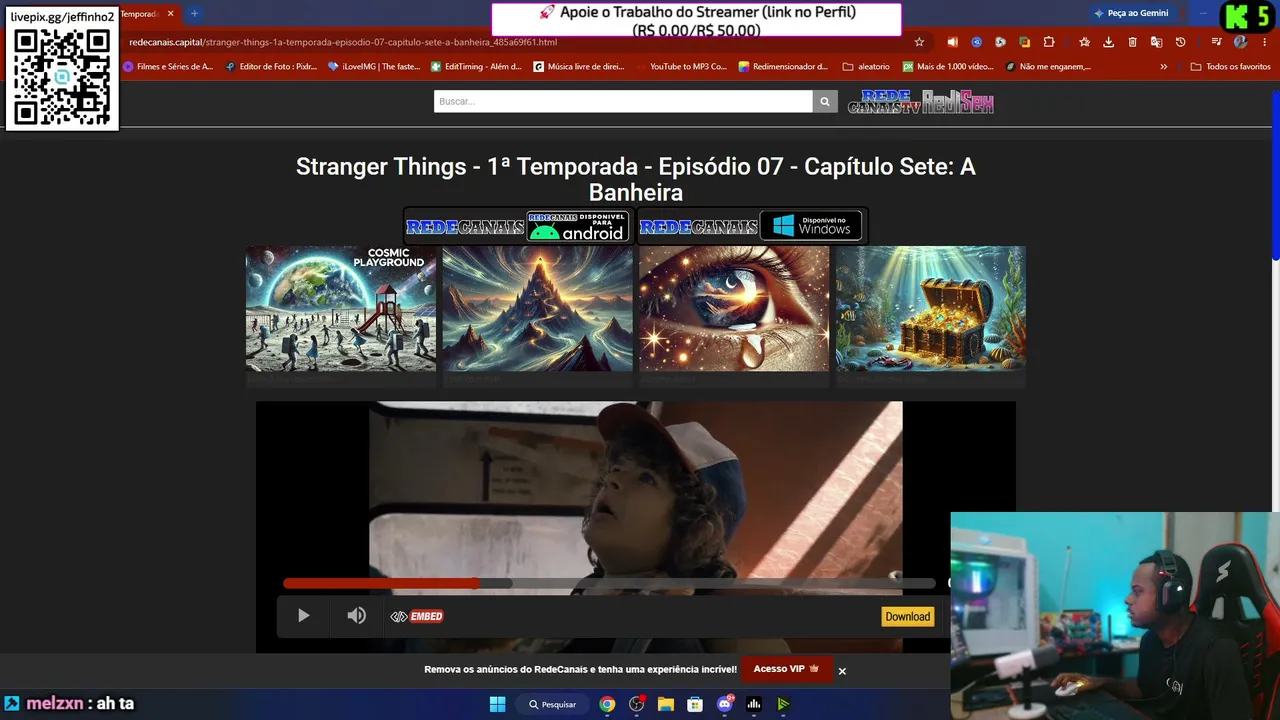
Task: Click the trash can toolbar icon
Action: coord(1132,42)
